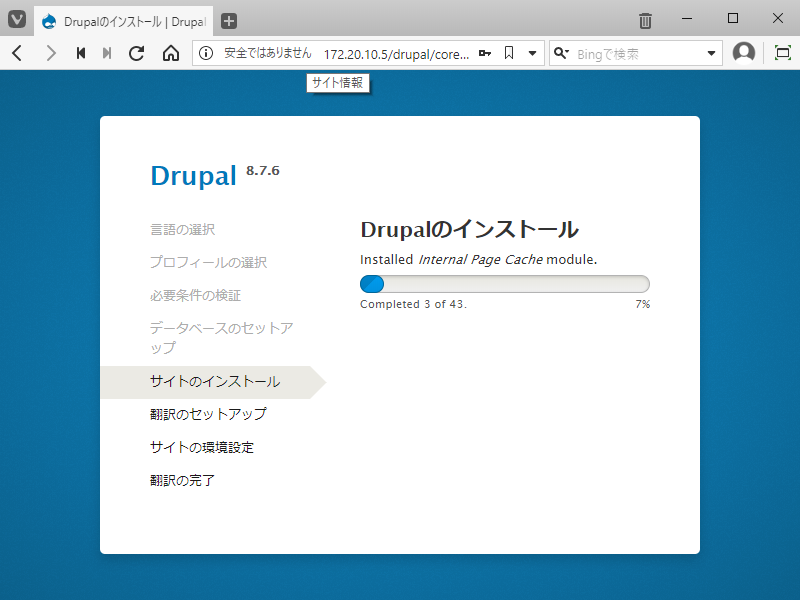Screen dimensions: 800x600
Task: Click the サイトの環境設定 step
Action: pos(202,447)
